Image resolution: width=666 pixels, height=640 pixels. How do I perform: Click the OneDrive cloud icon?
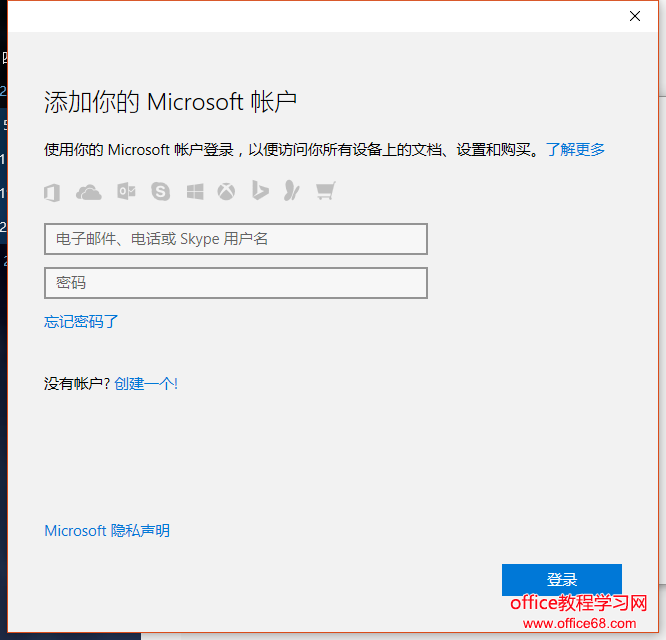[x=89, y=192]
